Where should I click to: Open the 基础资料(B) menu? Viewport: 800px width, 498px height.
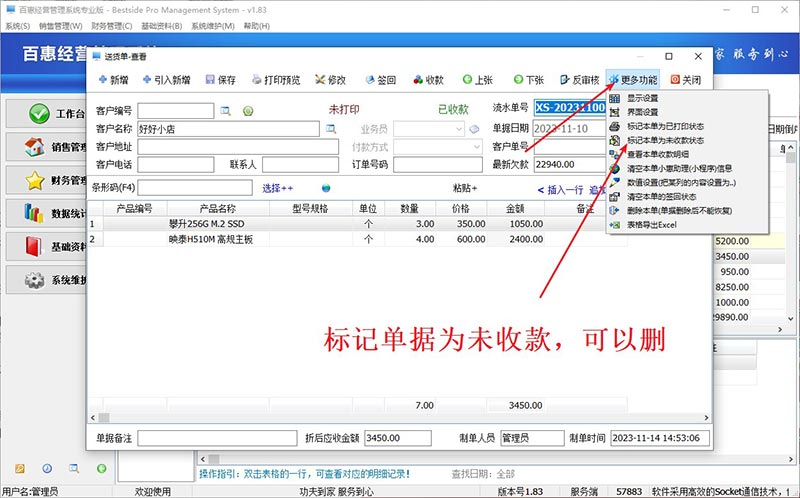coord(161,26)
